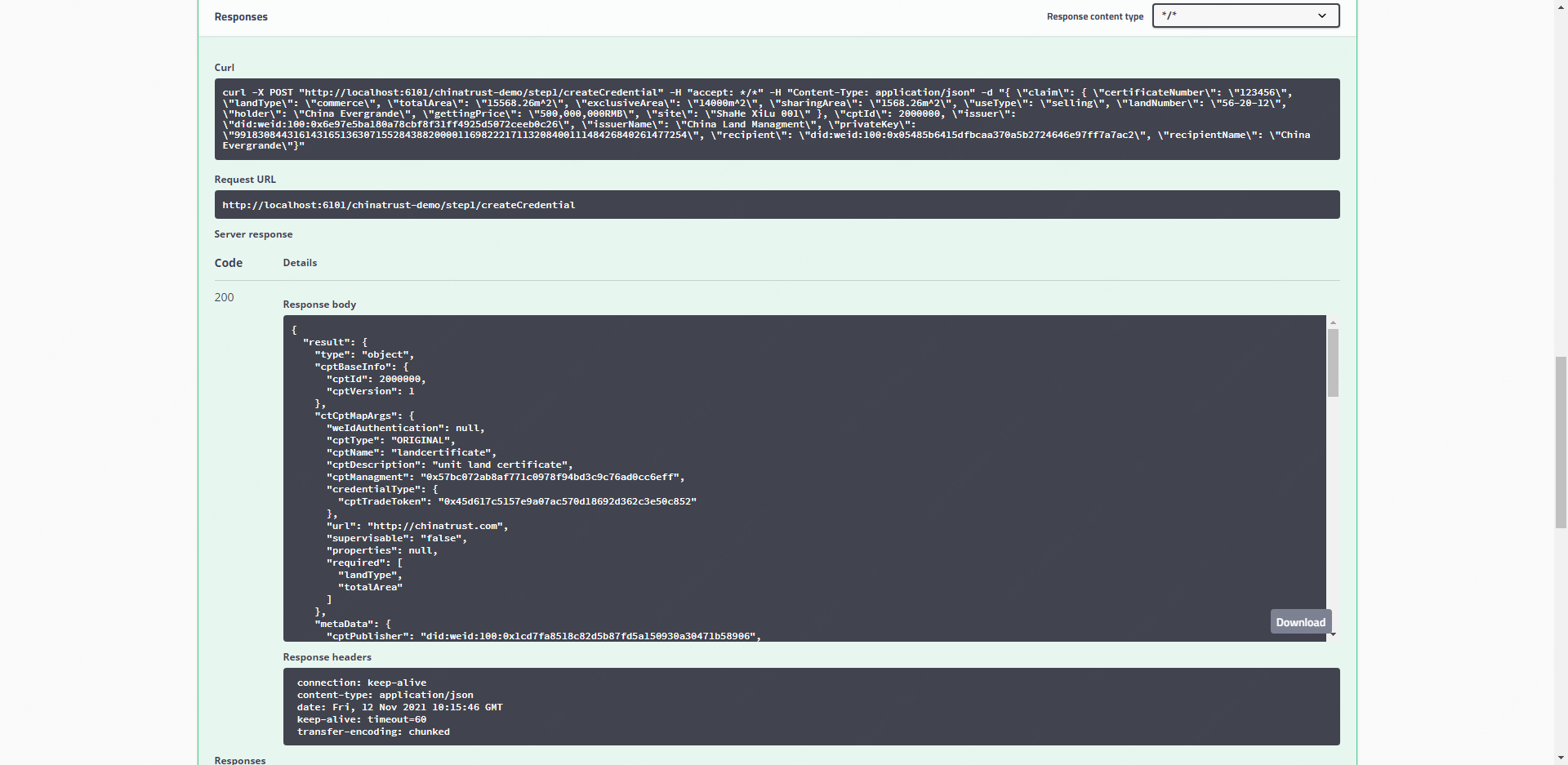Viewport: 1568px width, 765px height.
Task: Click the "properties": null line
Action: click(x=381, y=550)
